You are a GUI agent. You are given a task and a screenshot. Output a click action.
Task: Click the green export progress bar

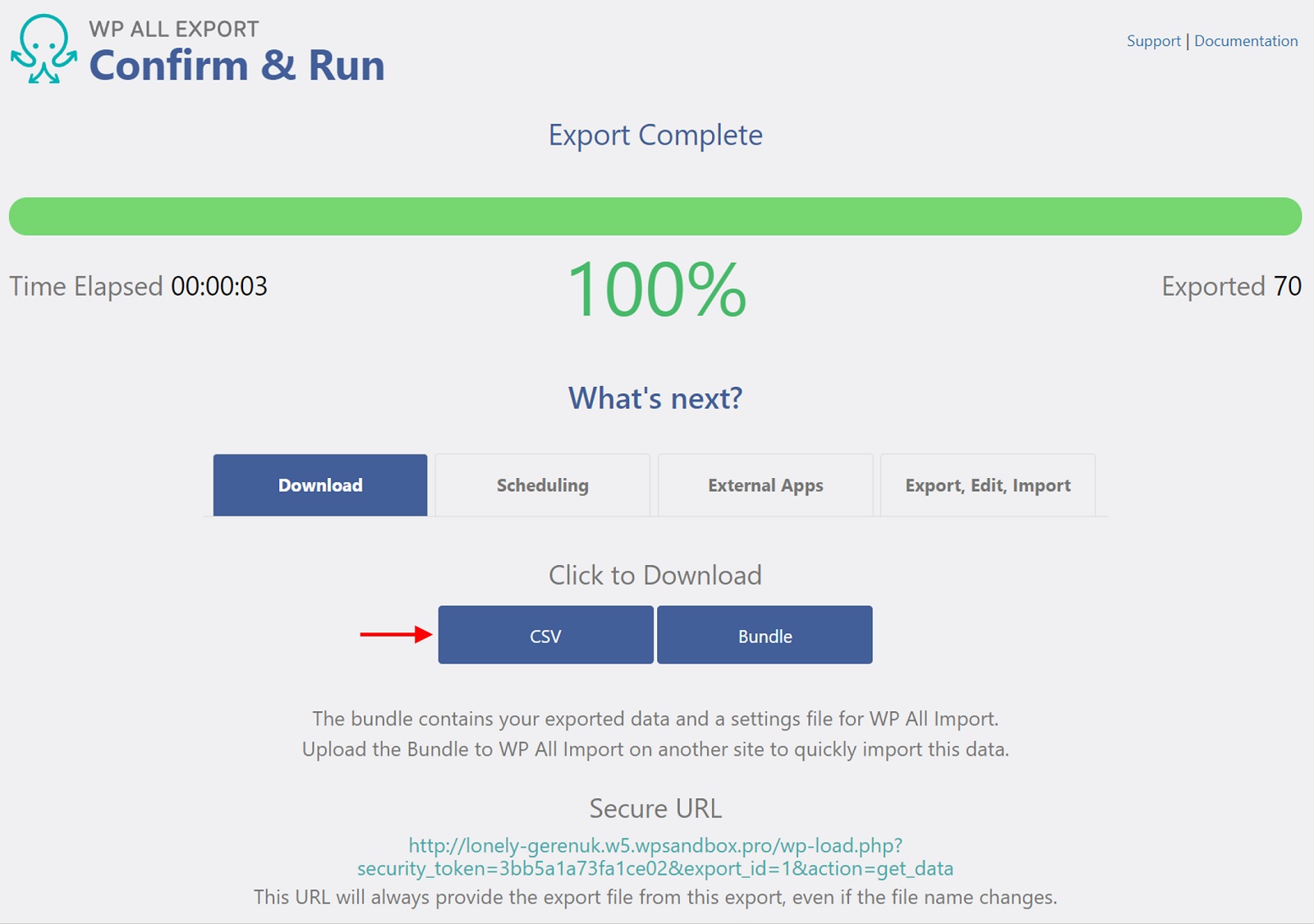[x=655, y=216]
